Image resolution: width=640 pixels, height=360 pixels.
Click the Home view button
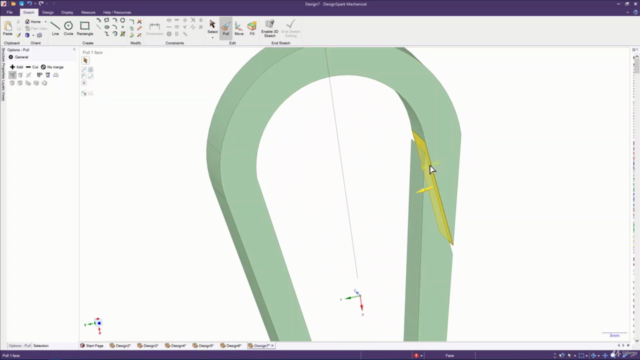(33, 22)
